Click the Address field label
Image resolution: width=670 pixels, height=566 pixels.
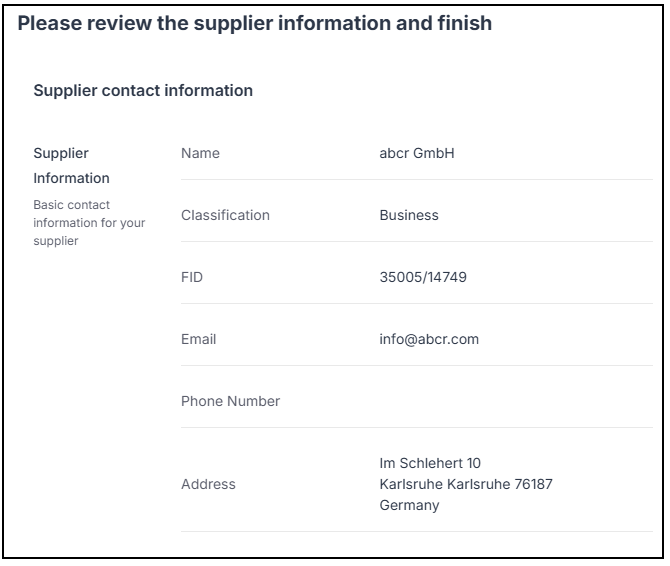click(208, 484)
